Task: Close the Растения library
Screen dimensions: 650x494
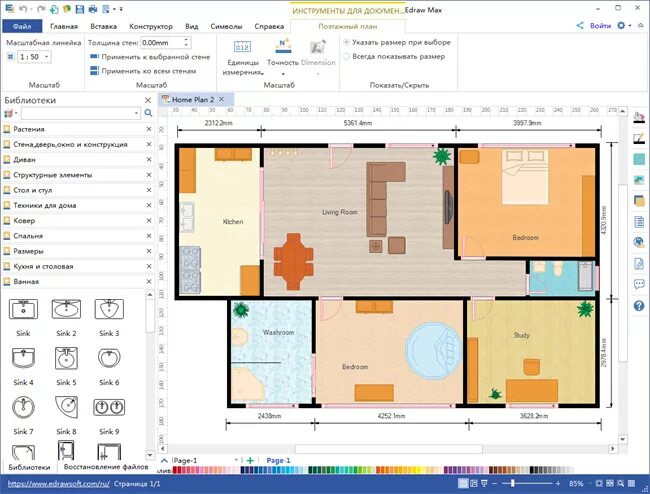Action: pyautogui.click(x=149, y=129)
